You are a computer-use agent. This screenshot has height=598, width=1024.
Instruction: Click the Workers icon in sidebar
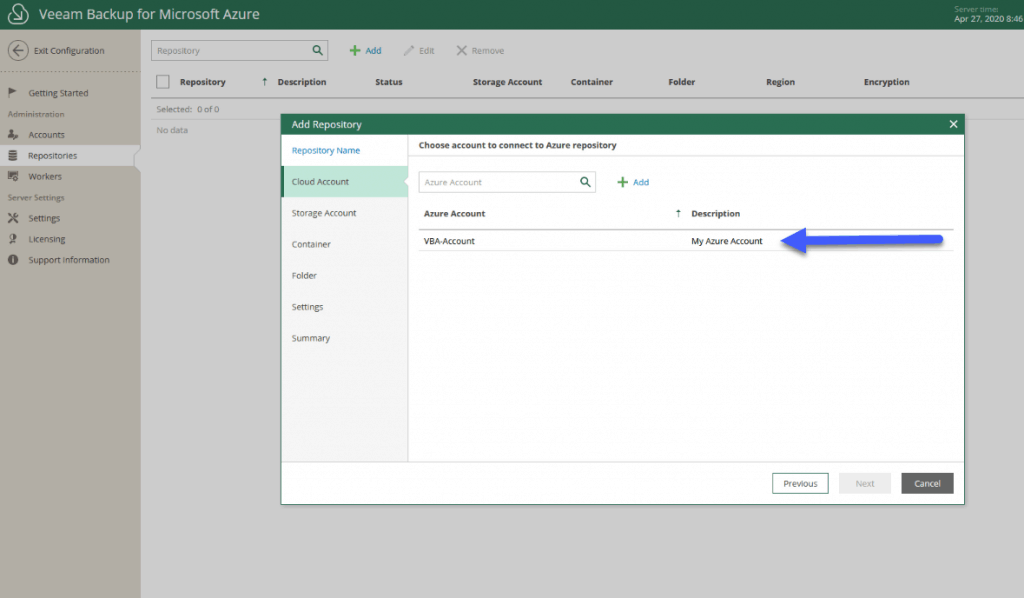12,176
